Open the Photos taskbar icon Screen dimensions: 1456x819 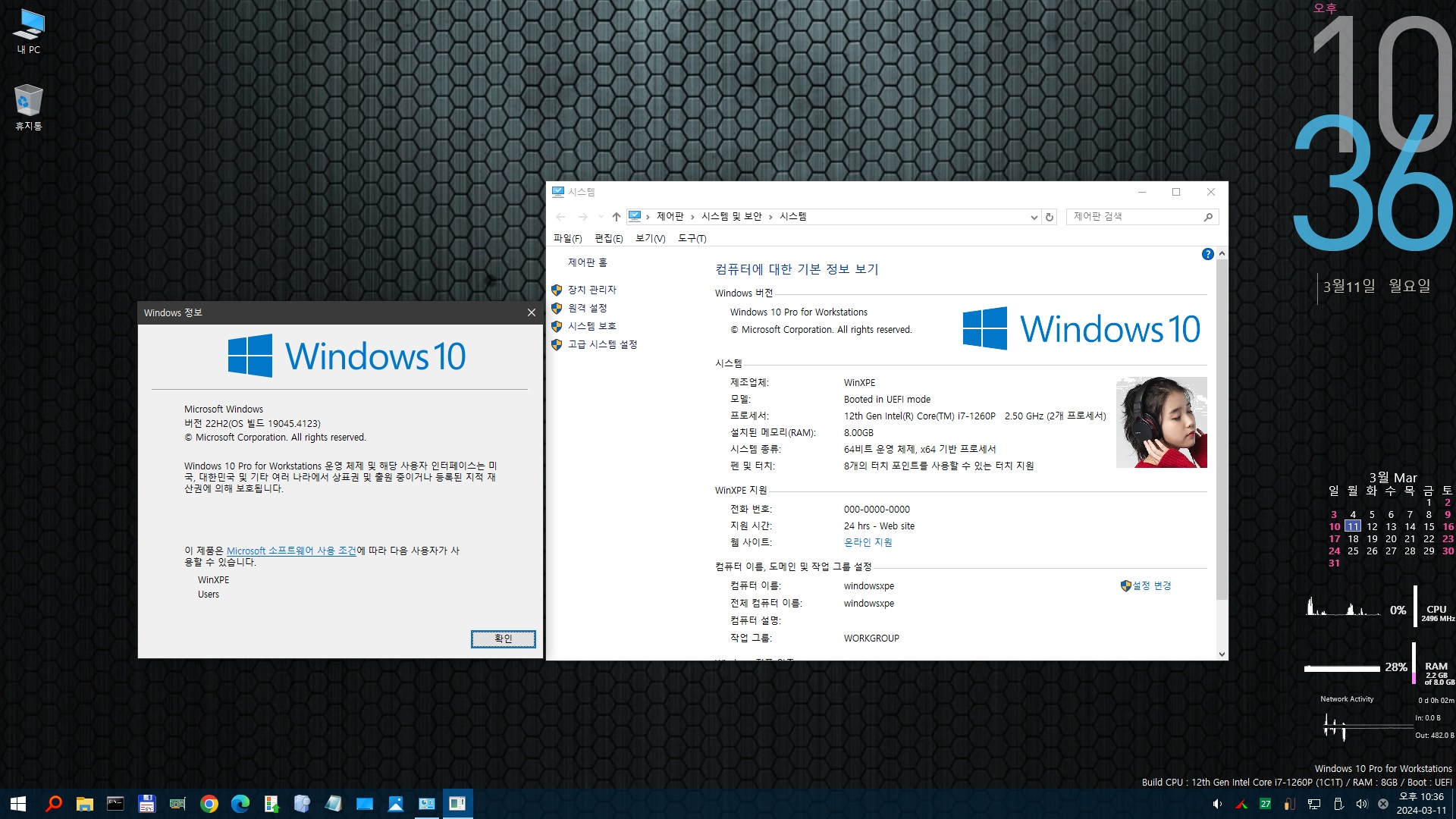(x=395, y=804)
